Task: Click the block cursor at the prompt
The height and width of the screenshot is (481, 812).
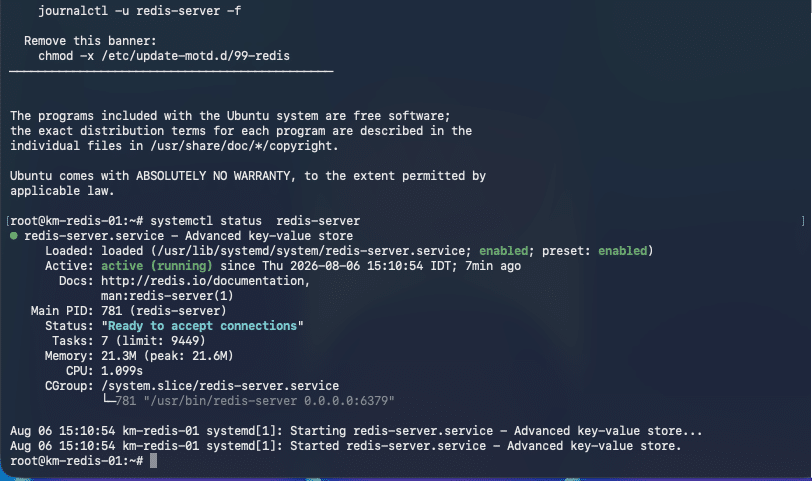Action: point(153,461)
